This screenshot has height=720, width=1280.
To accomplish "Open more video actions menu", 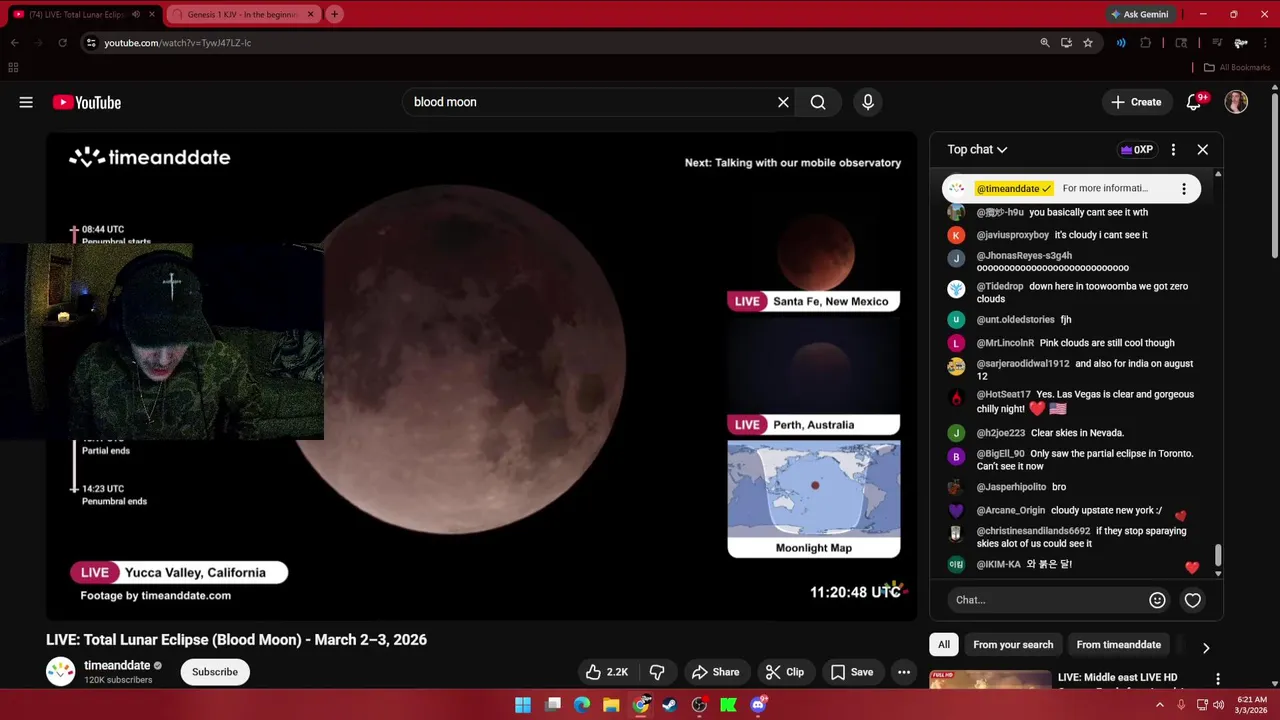I will click(904, 672).
